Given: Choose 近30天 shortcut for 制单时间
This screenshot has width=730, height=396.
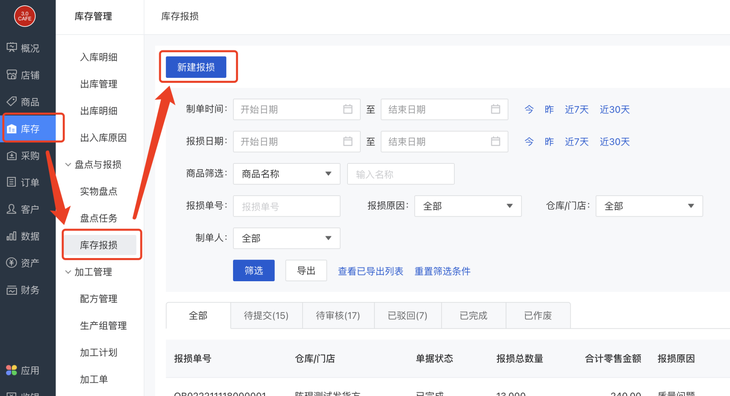Looking at the screenshot, I should coord(615,109).
